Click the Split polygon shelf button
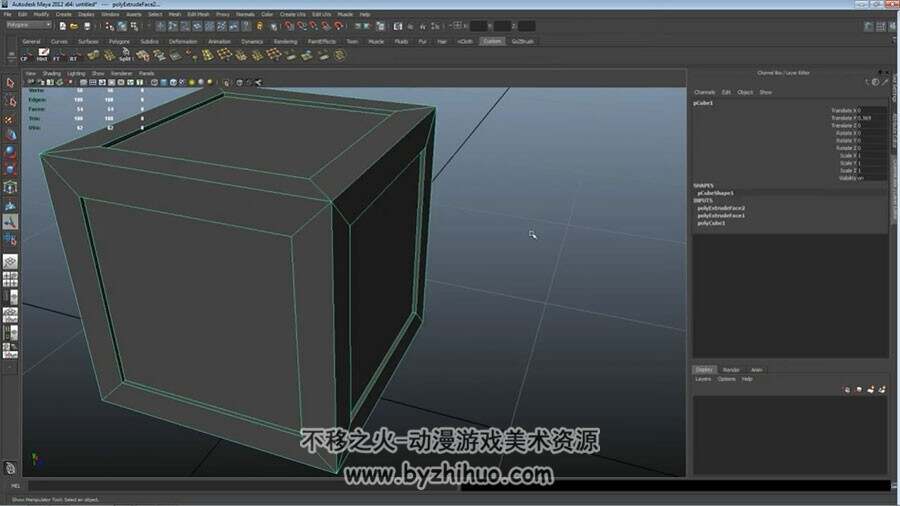Image resolution: width=900 pixels, height=506 pixels. click(x=125, y=56)
